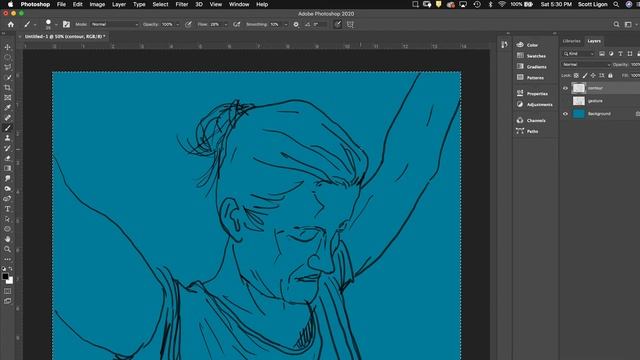Open the Edit Toolbar three-dots menu
The image size is (640, 360).
coord(7,259)
